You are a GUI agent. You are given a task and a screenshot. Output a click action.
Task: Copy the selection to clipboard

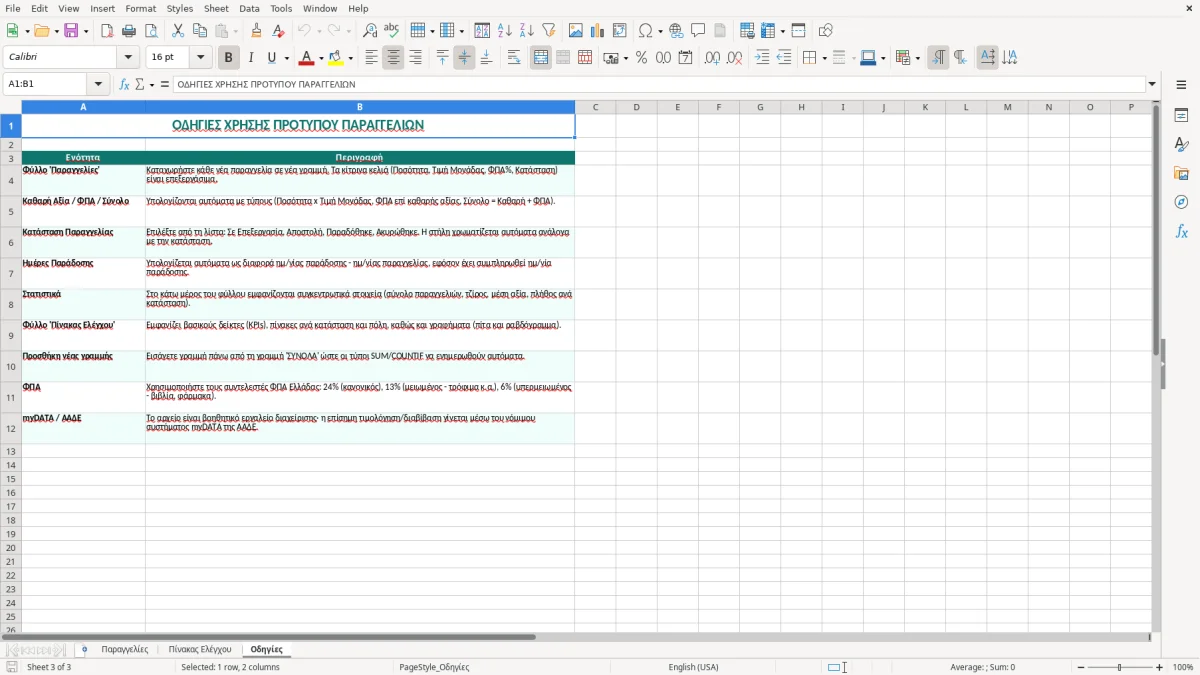tap(199, 31)
